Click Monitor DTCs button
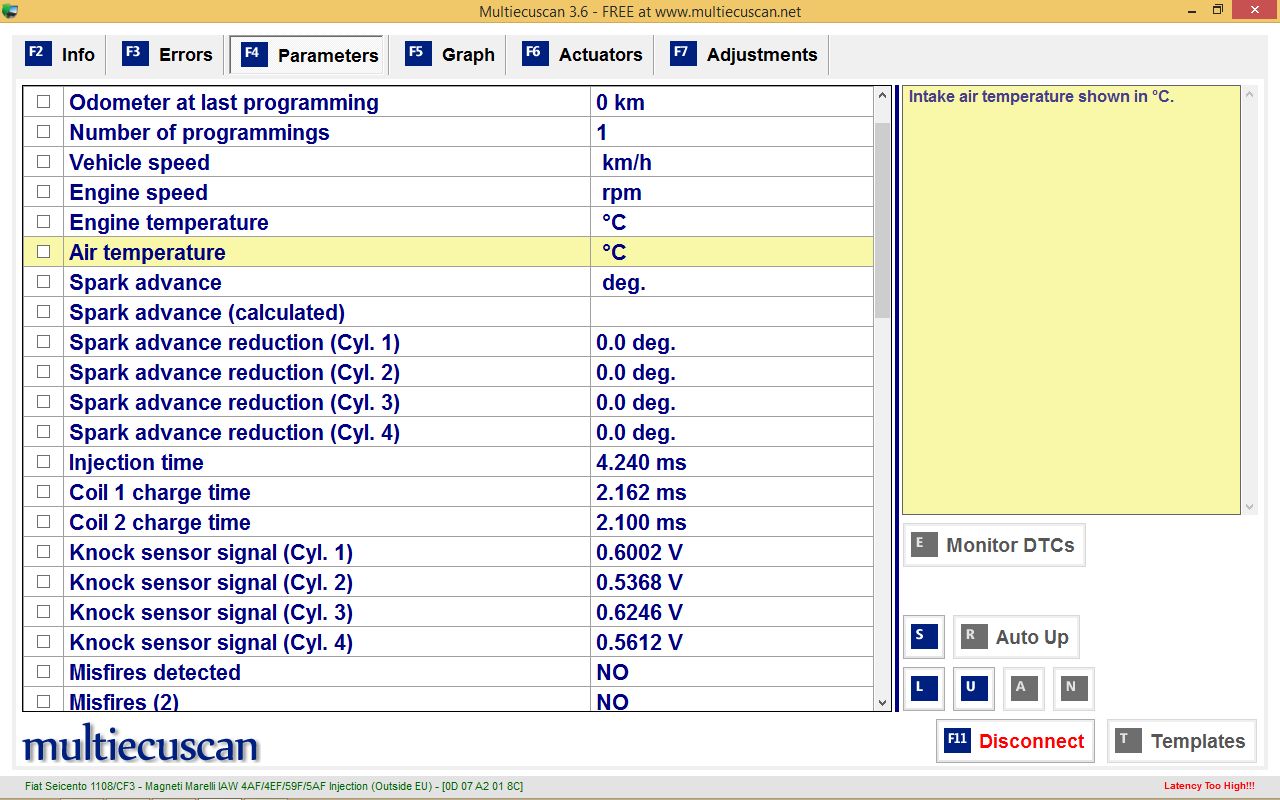 click(x=994, y=545)
